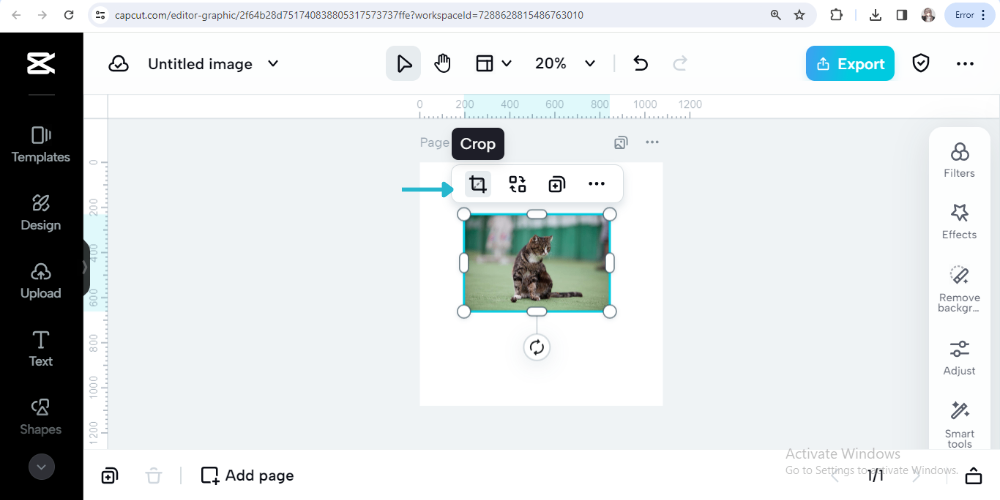This screenshot has height=500, width=1000.
Task: Open the Filters panel
Action: [959, 159]
